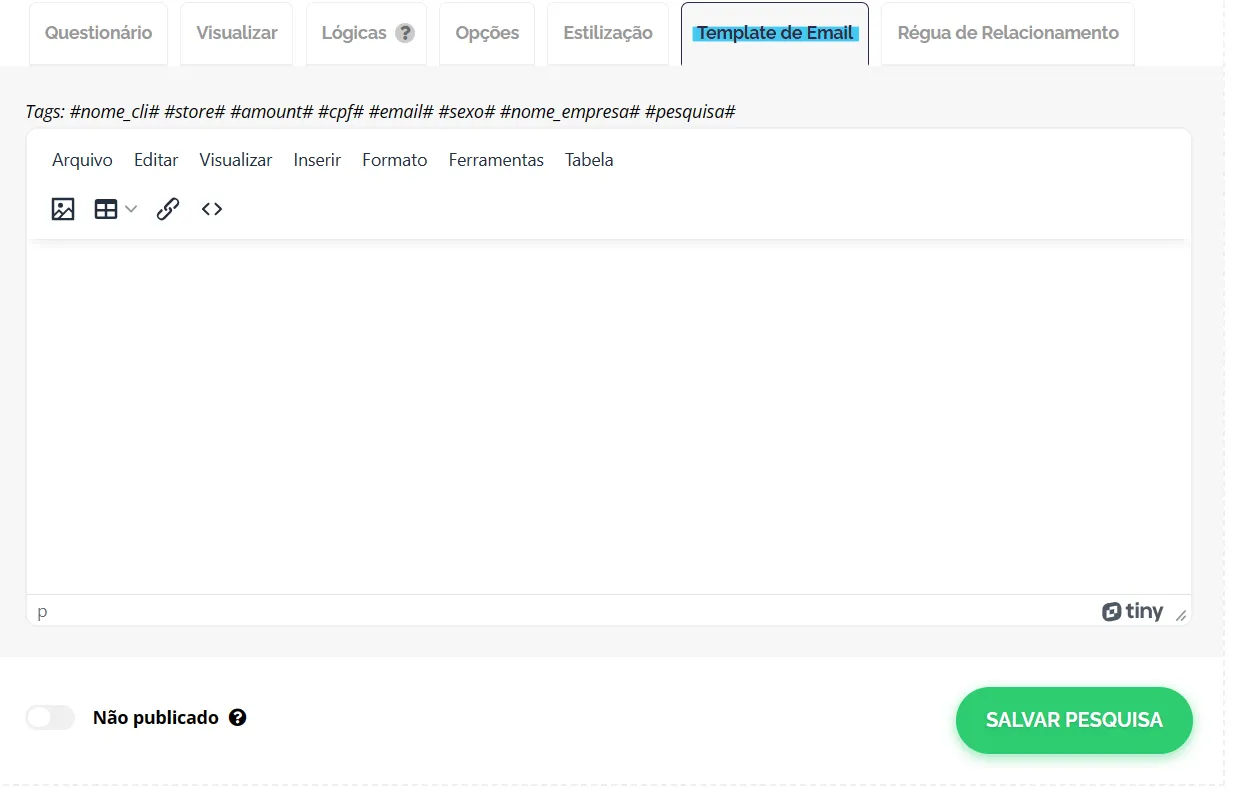Open the Arquivo menu

coord(82,160)
